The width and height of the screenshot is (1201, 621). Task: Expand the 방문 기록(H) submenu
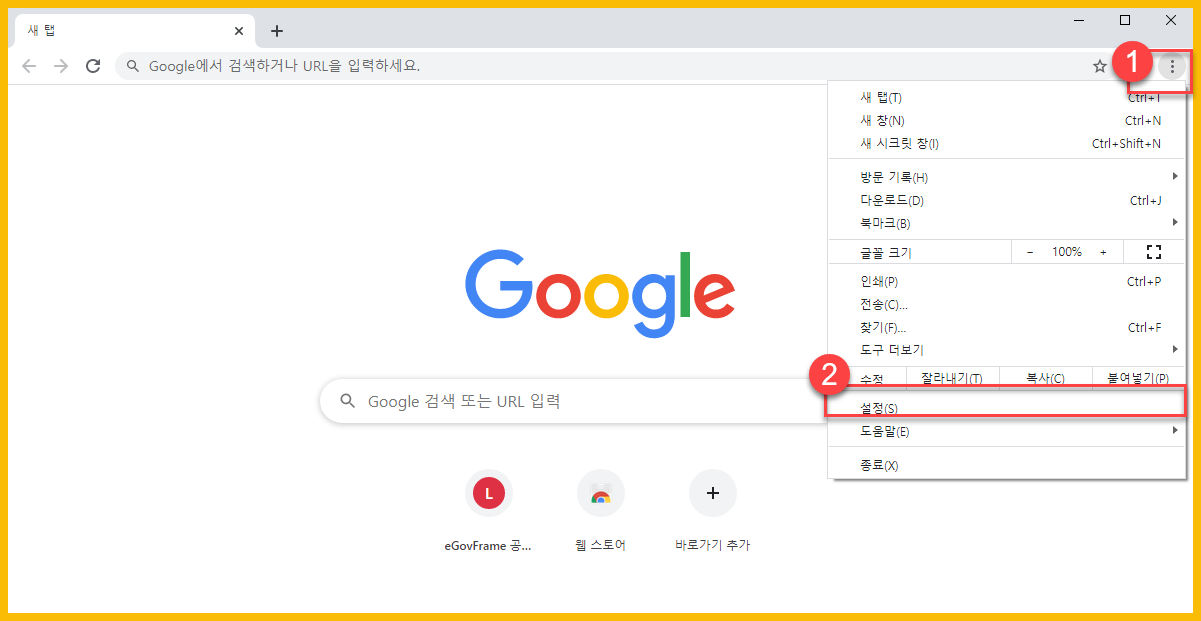click(x=1007, y=177)
